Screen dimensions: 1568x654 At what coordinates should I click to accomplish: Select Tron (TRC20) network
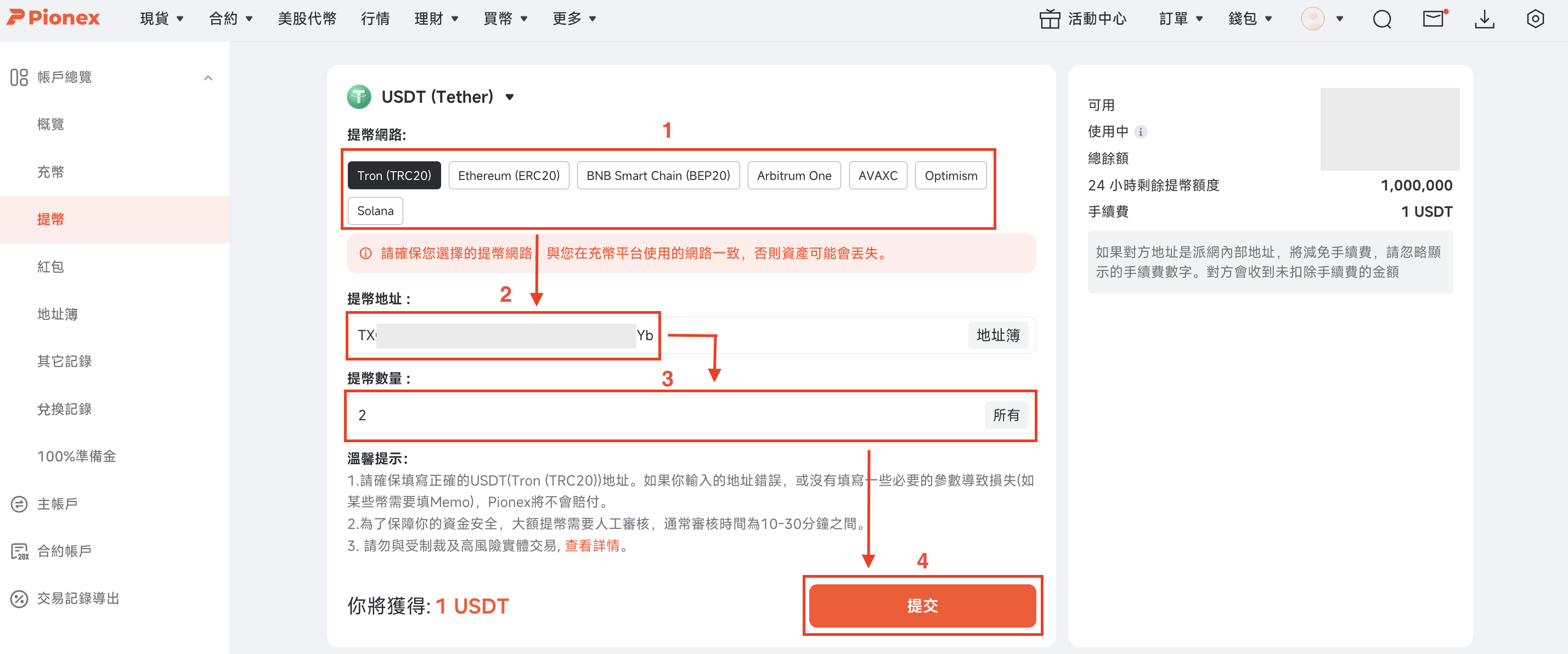click(394, 176)
